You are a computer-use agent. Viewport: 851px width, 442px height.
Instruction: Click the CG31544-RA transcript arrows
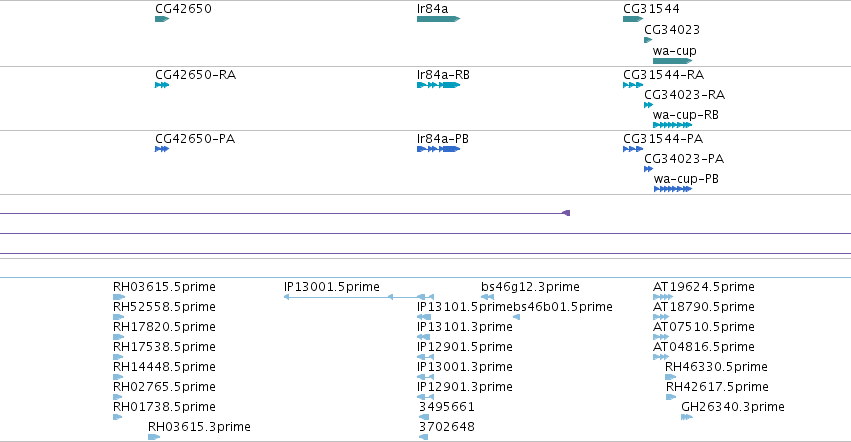coord(633,85)
